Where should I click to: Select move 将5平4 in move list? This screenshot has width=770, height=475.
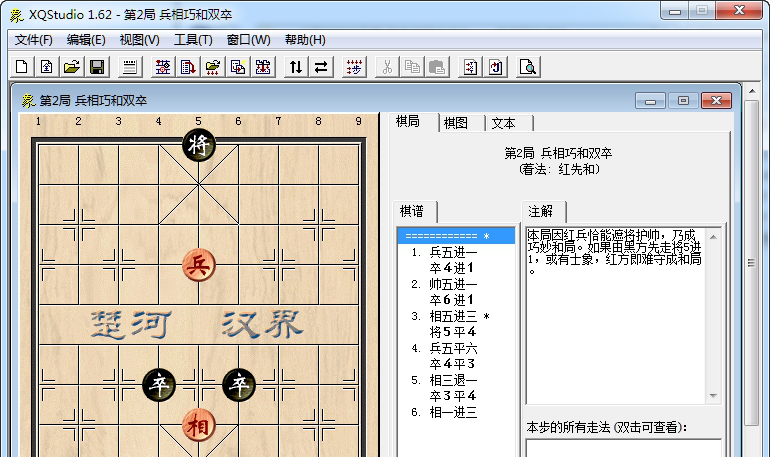click(453, 332)
